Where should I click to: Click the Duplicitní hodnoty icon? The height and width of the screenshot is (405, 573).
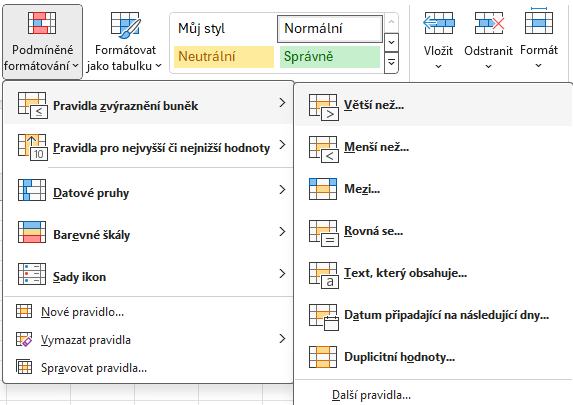[x=323, y=357]
